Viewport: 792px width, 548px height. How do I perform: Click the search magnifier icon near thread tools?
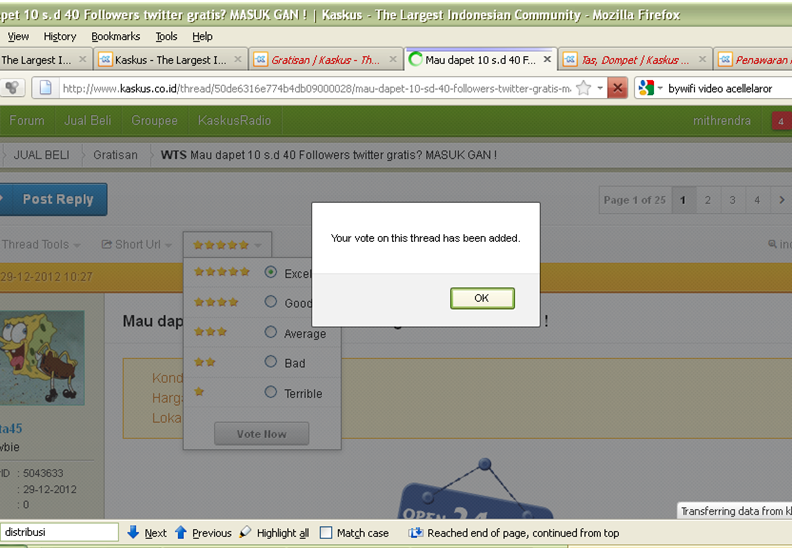tap(772, 244)
